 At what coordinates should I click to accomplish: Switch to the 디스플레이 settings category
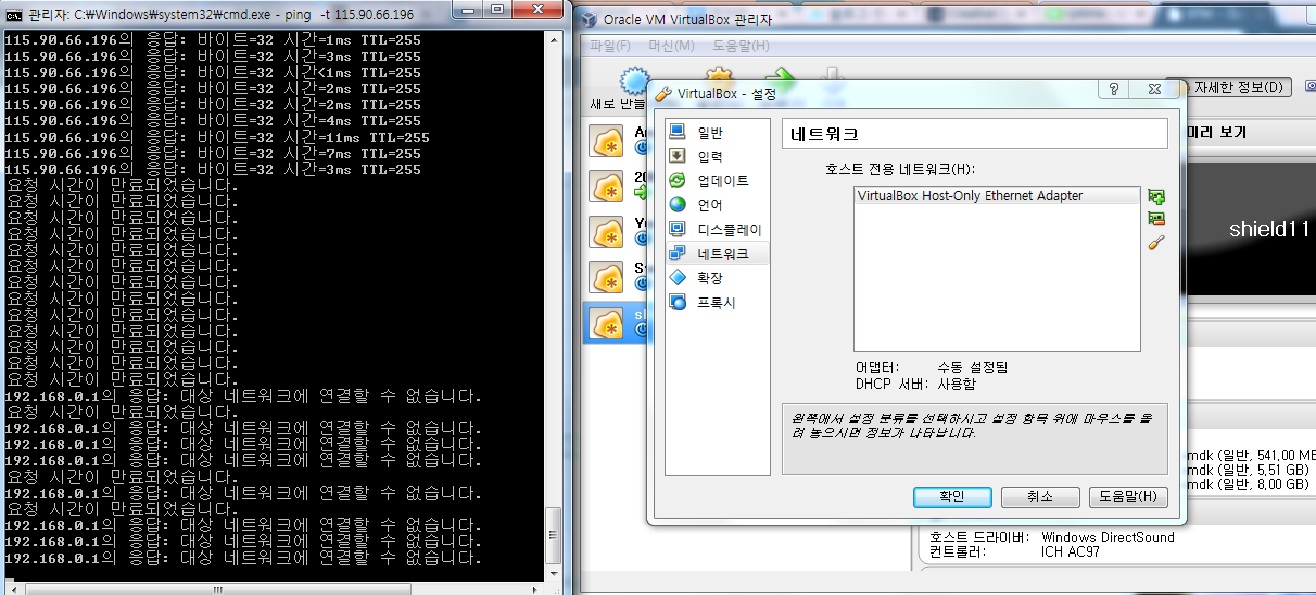click(x=718, y=229)
